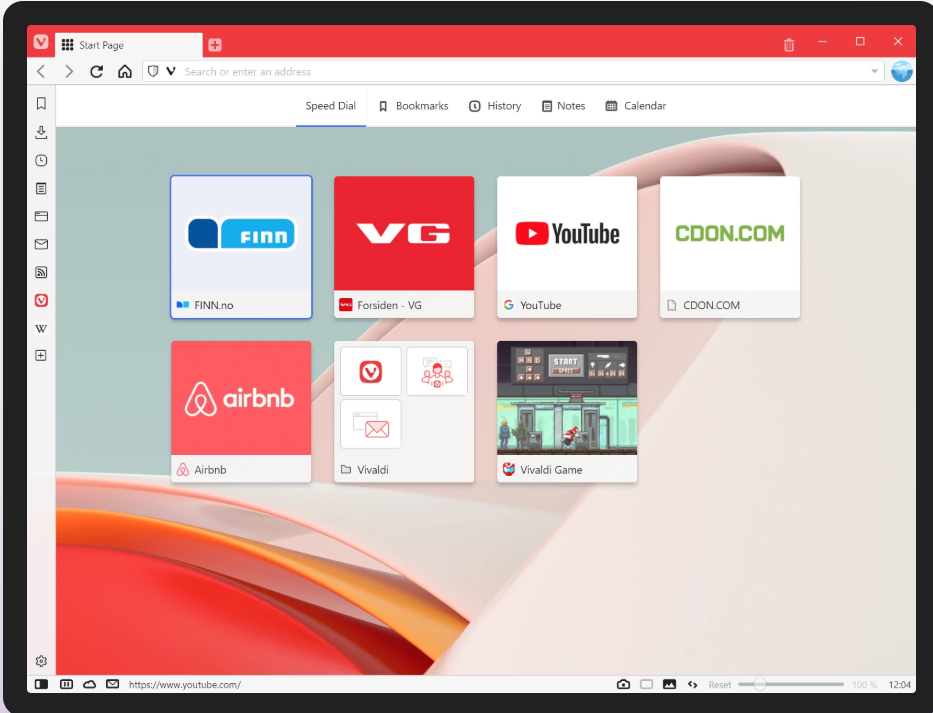Add a new web panel with the plus icon

coord(41,355)
